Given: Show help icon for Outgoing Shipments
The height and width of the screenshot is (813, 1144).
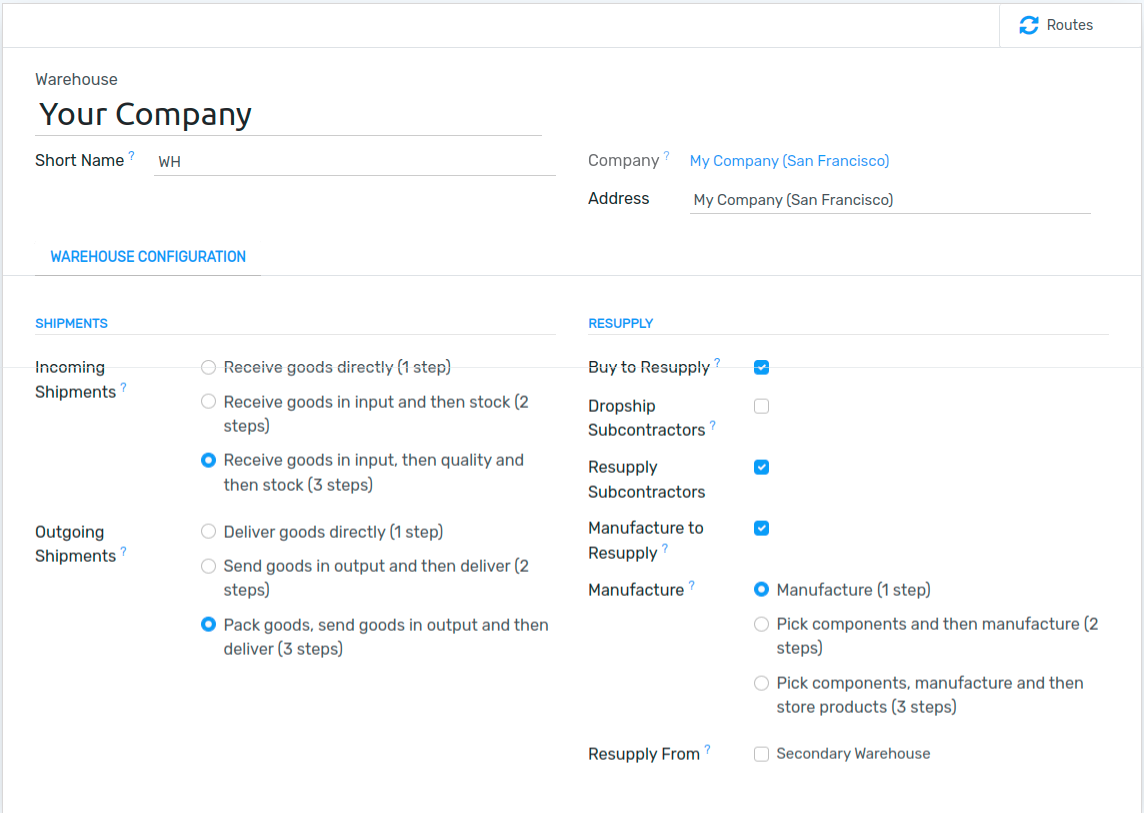Looking at the screenshot, I should (x=123, y=552).
